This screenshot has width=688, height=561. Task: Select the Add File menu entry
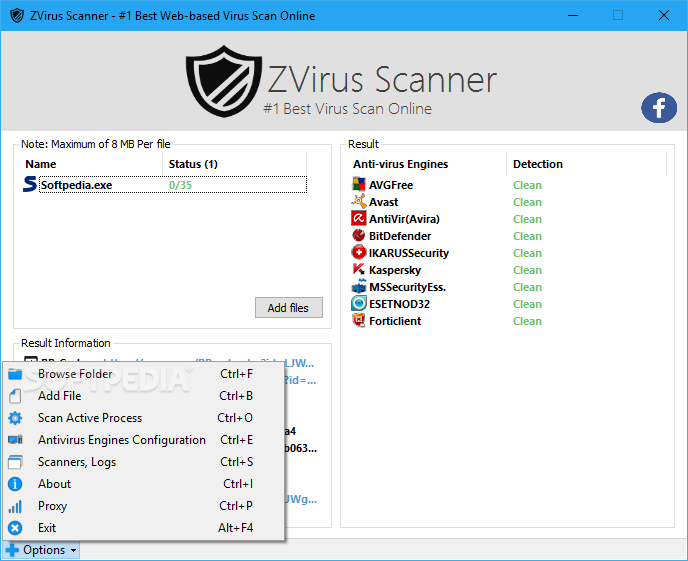(x=144, y=396)
